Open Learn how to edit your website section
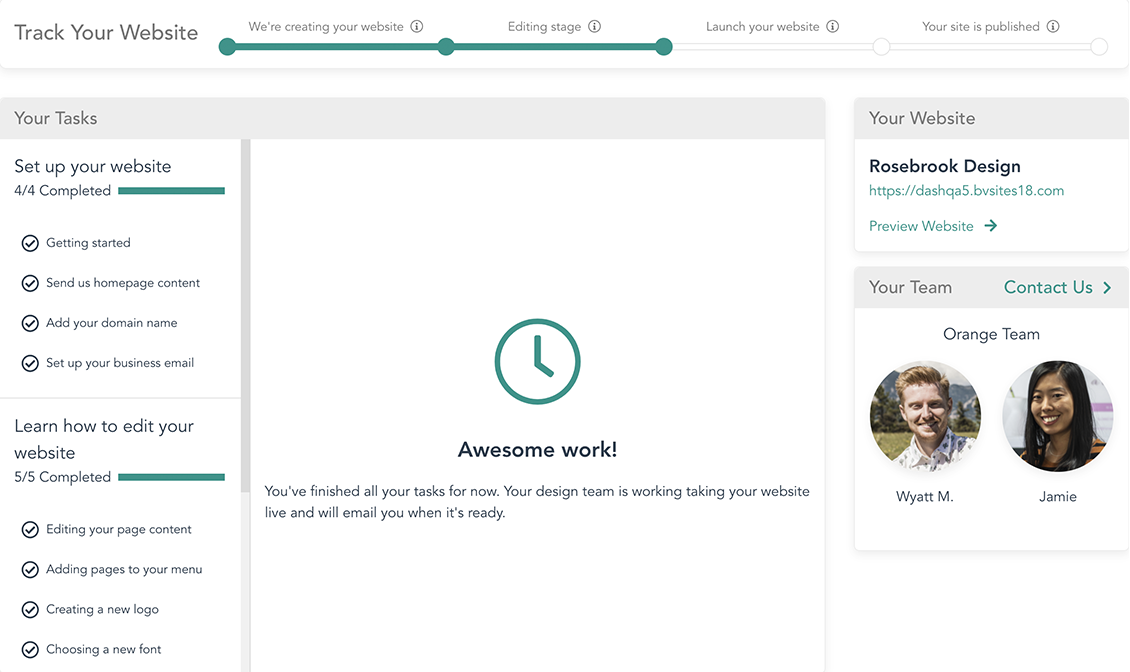 click(104, 439)
